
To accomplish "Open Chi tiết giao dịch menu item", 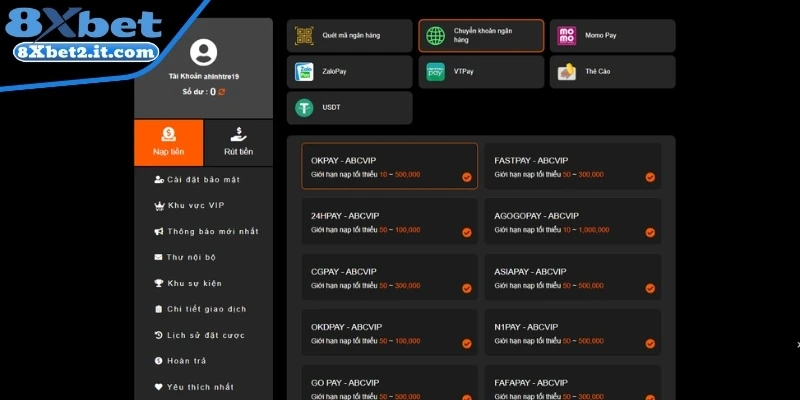I will (x=204, y=309).
